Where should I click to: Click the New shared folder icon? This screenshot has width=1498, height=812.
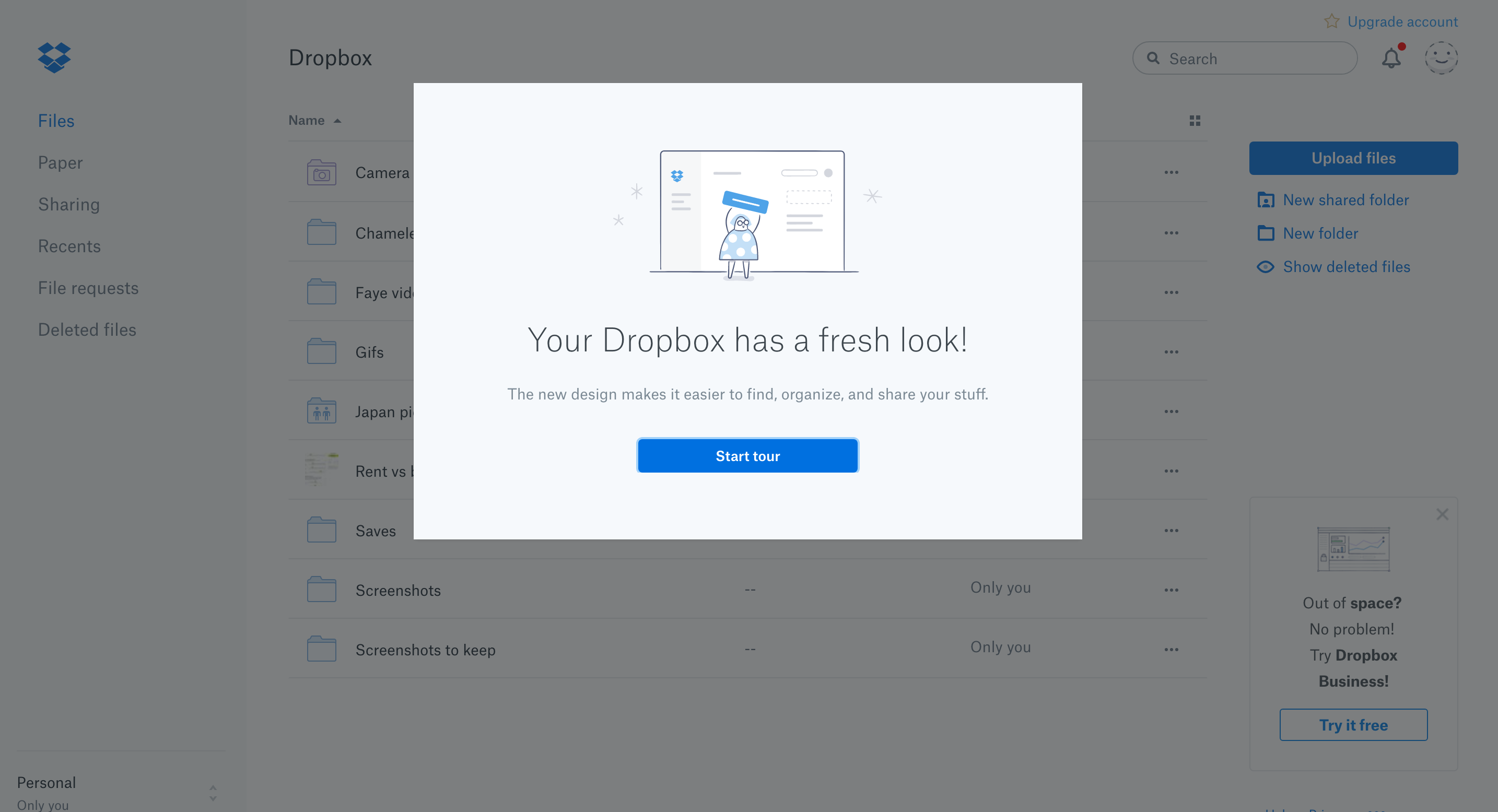[x=1266, y=199]
